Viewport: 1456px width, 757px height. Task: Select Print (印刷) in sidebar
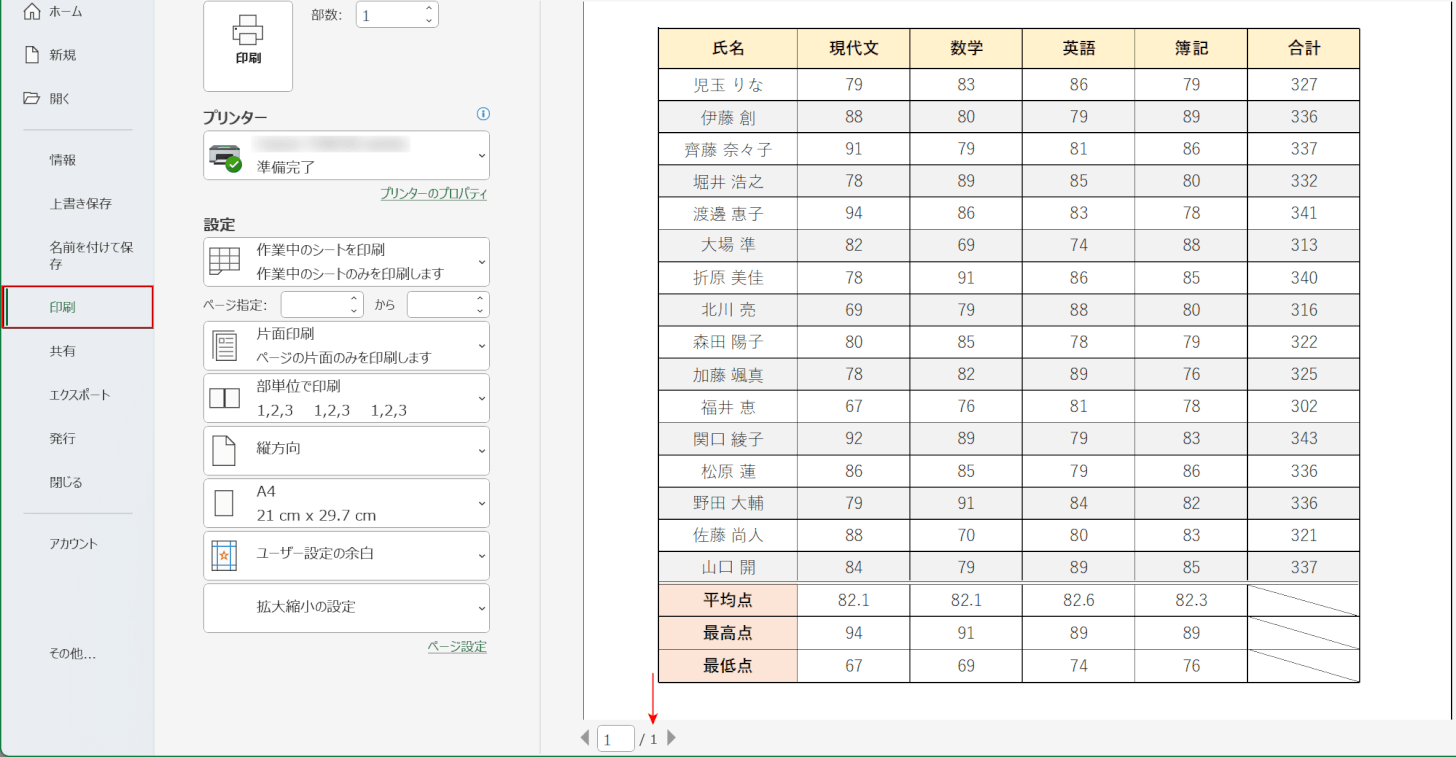78,307
